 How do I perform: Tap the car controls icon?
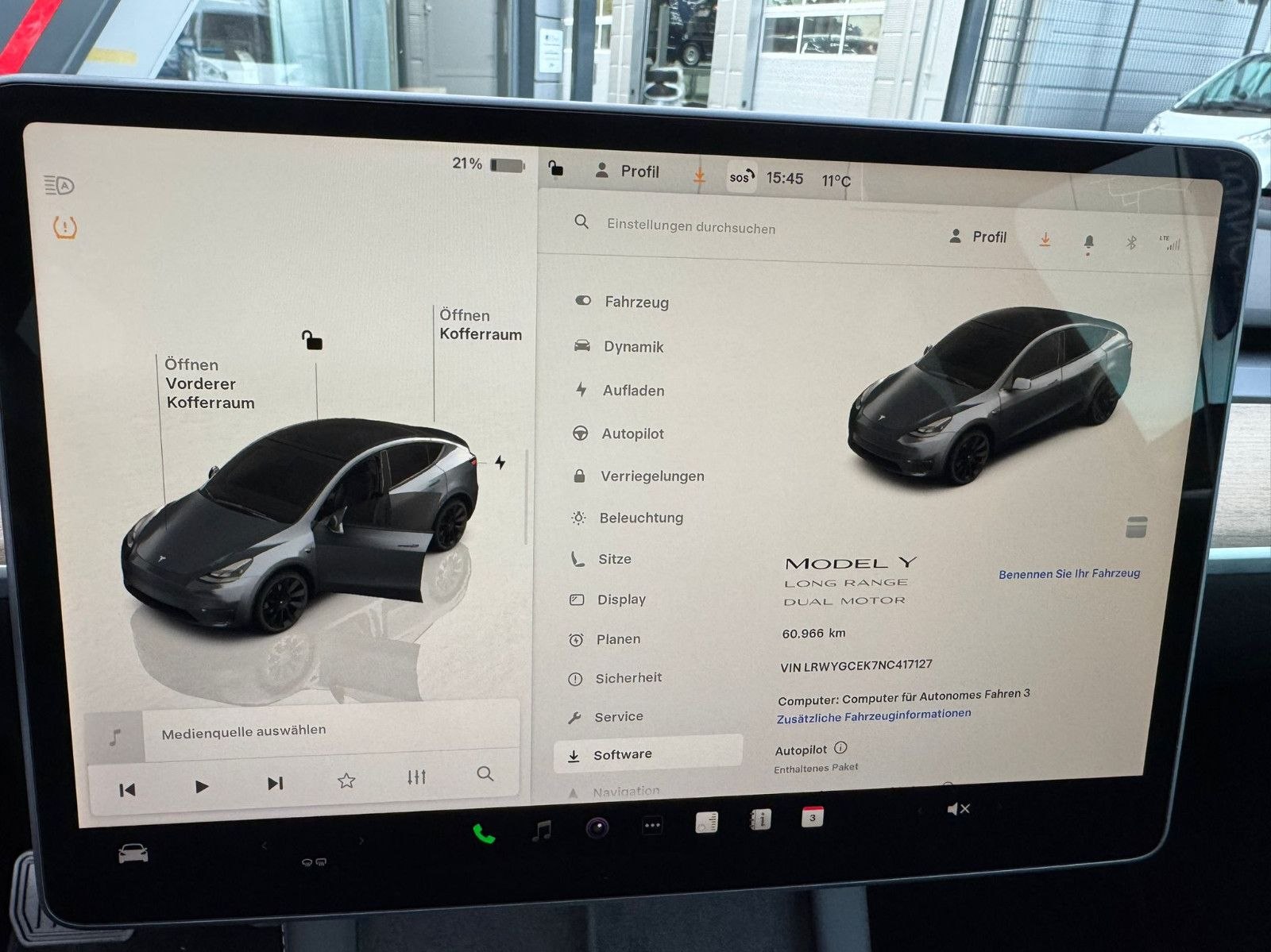point(133,854)
